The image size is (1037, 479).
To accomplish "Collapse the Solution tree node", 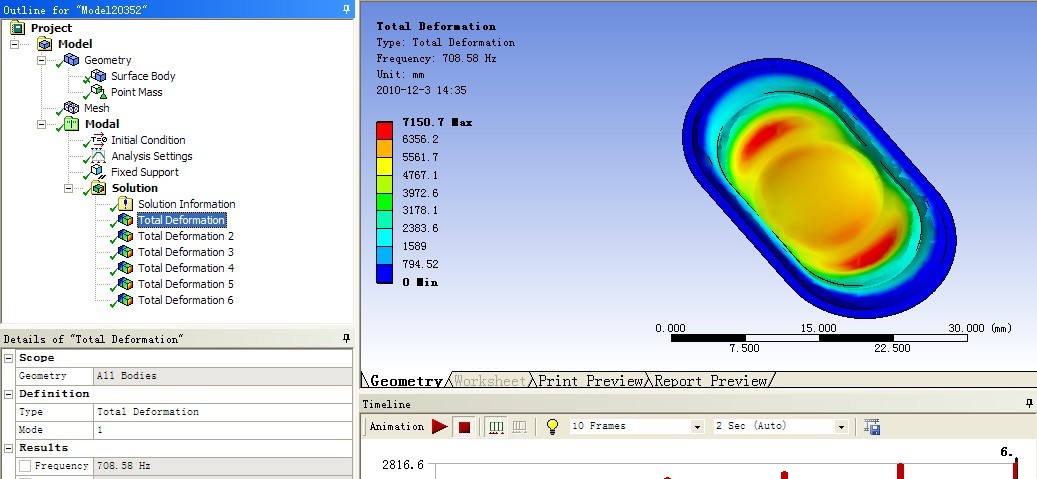I will click(x=68, y=188).
